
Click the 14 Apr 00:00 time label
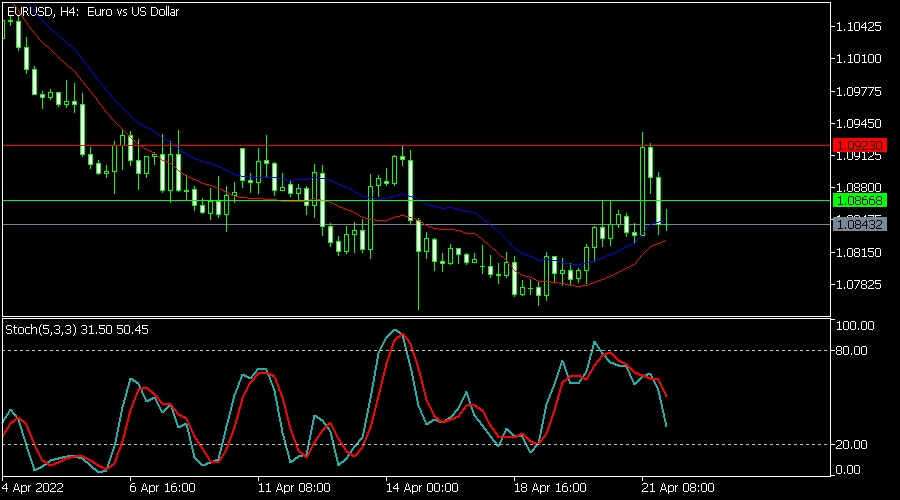[x=422, y=488]
